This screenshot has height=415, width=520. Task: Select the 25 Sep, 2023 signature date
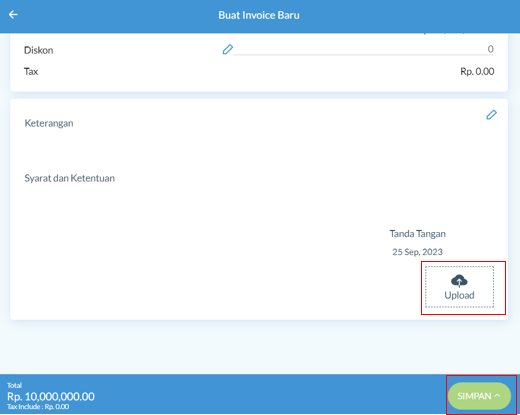pos(417,252)
